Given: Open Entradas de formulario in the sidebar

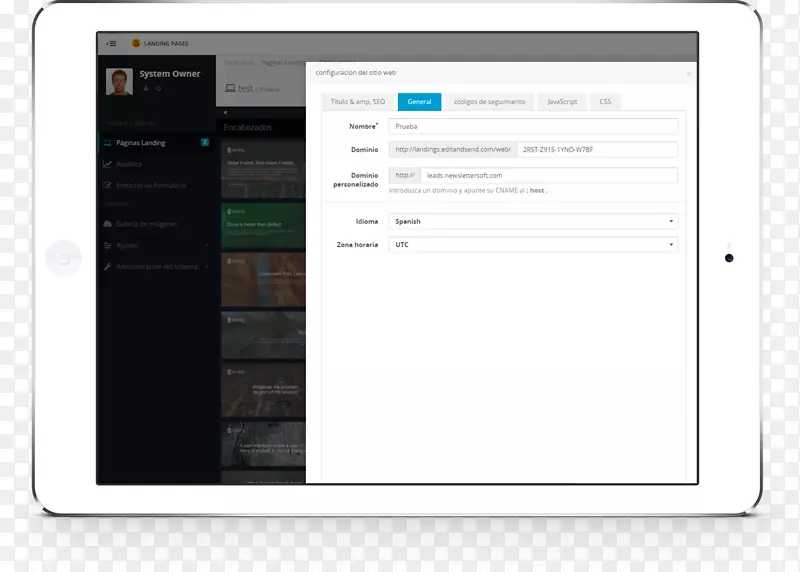Looking at the screenshot, I should tap(150, 185).
